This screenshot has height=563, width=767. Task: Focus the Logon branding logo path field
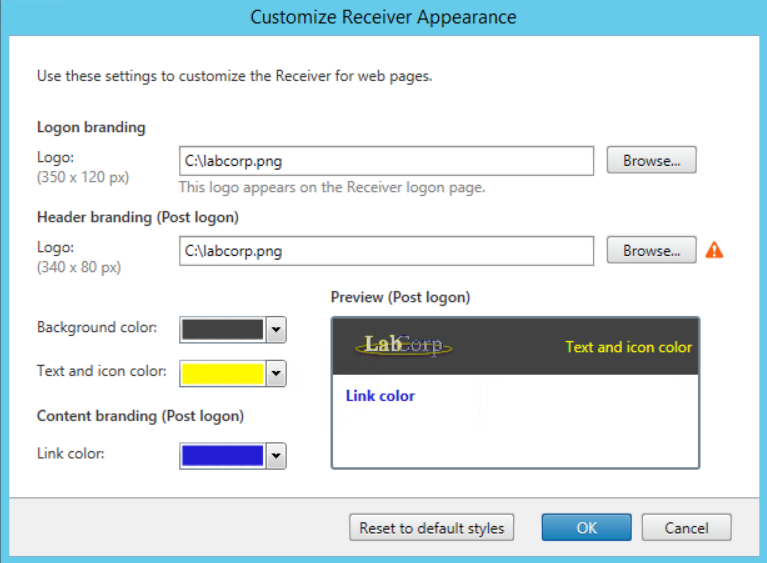(x=386, y=160)
